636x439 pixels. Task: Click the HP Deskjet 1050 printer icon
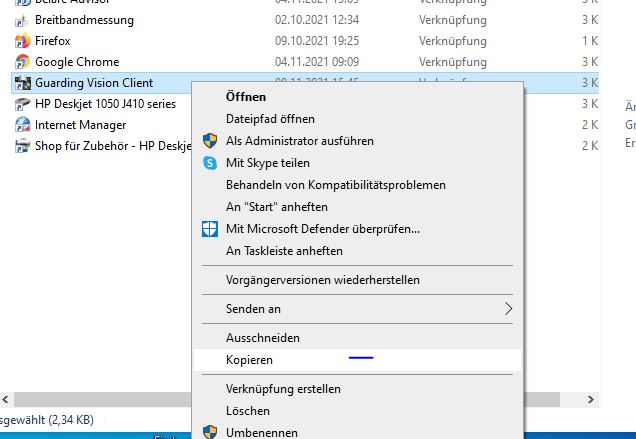22,104
